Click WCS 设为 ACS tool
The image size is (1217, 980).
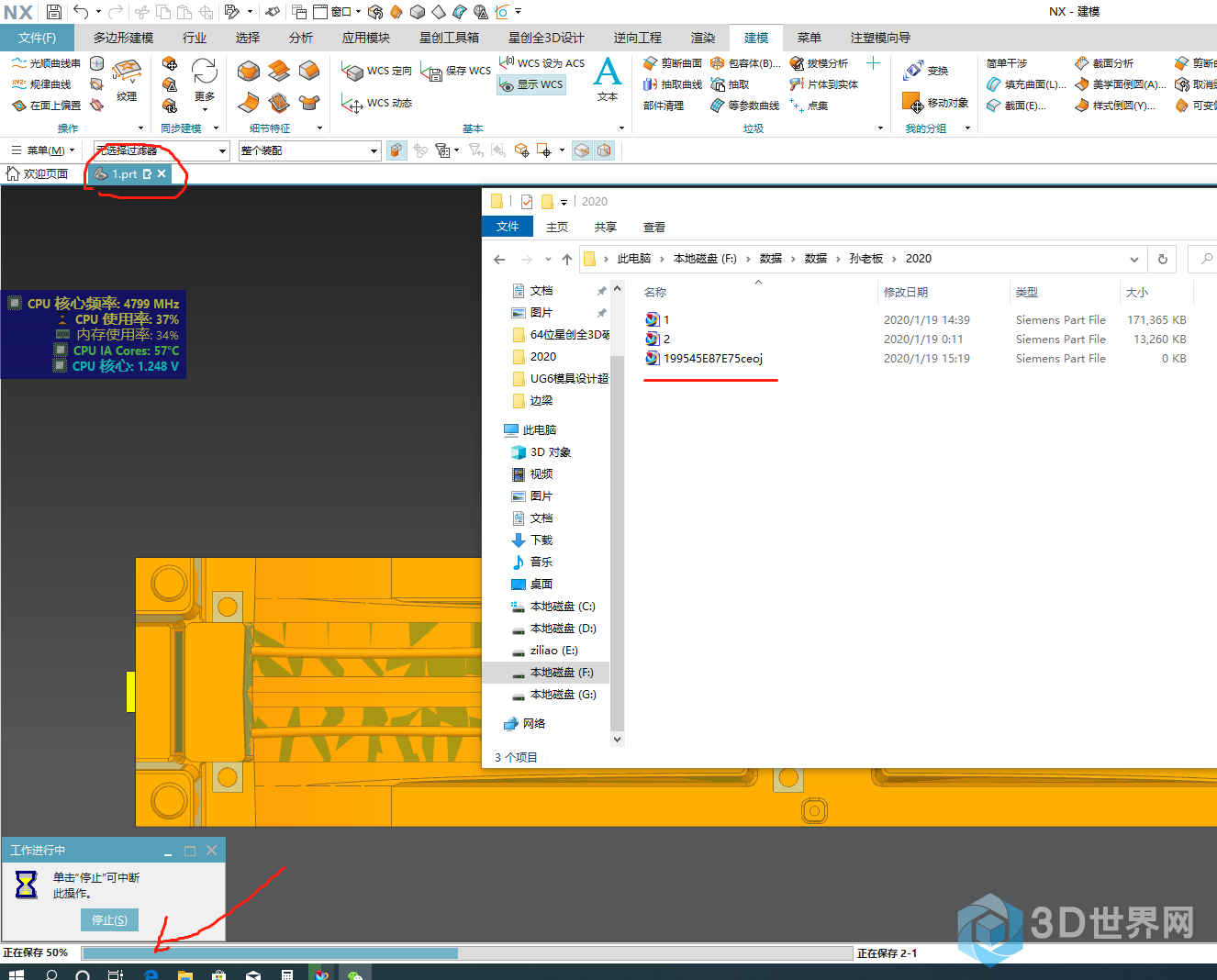[542, 63]
